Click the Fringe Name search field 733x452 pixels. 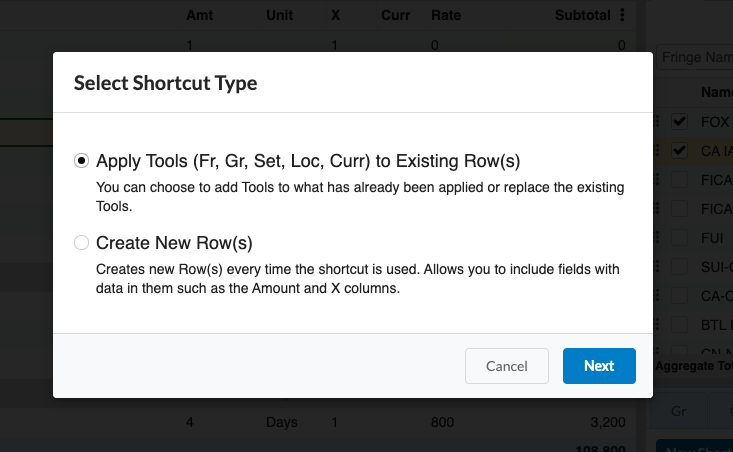click(695, 57)
